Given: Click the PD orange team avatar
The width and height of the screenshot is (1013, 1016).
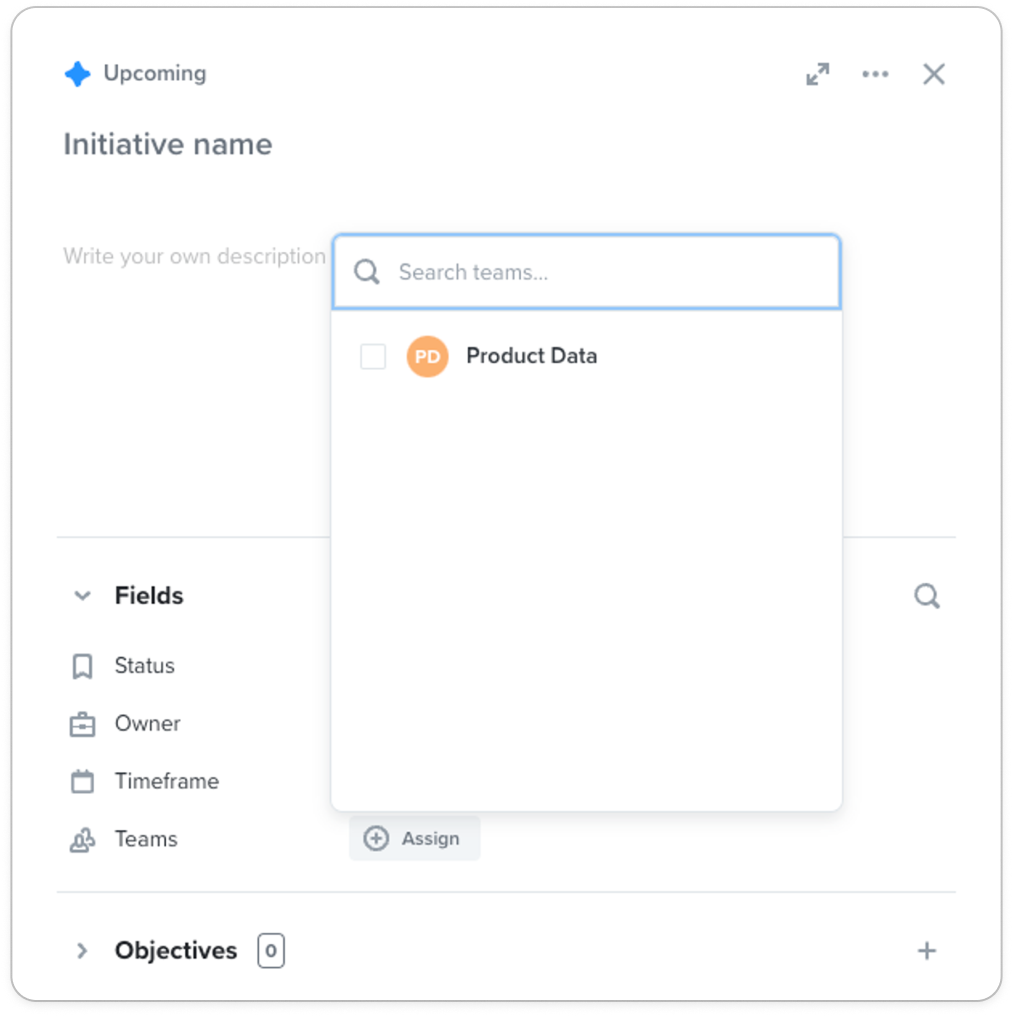Looking at the screenshot, I should click(x=427, y=356).
